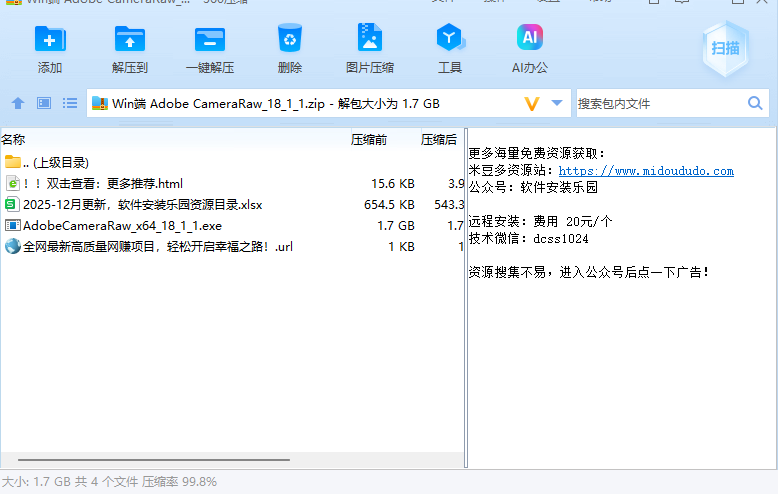This screenshot has width=778, height=494.
Task: Click the search magnifier icon
Action: [x=755, y=103]
